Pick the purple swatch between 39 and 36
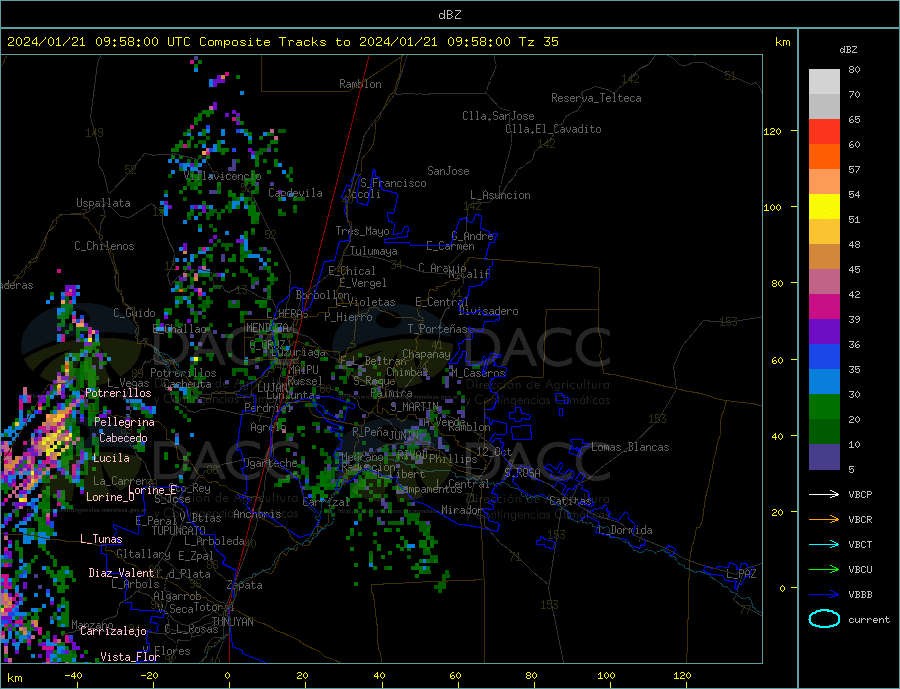 tap(824, 332)
